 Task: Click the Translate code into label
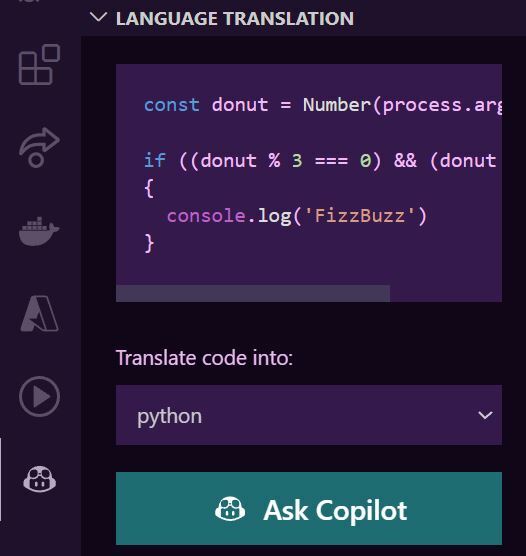tap(204, 357)
